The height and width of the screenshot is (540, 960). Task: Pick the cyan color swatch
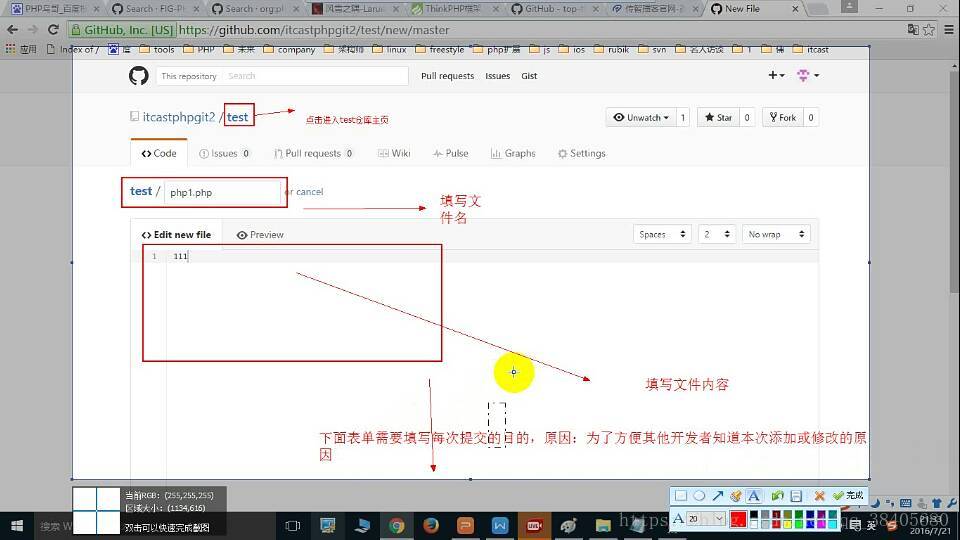[832, 524]
